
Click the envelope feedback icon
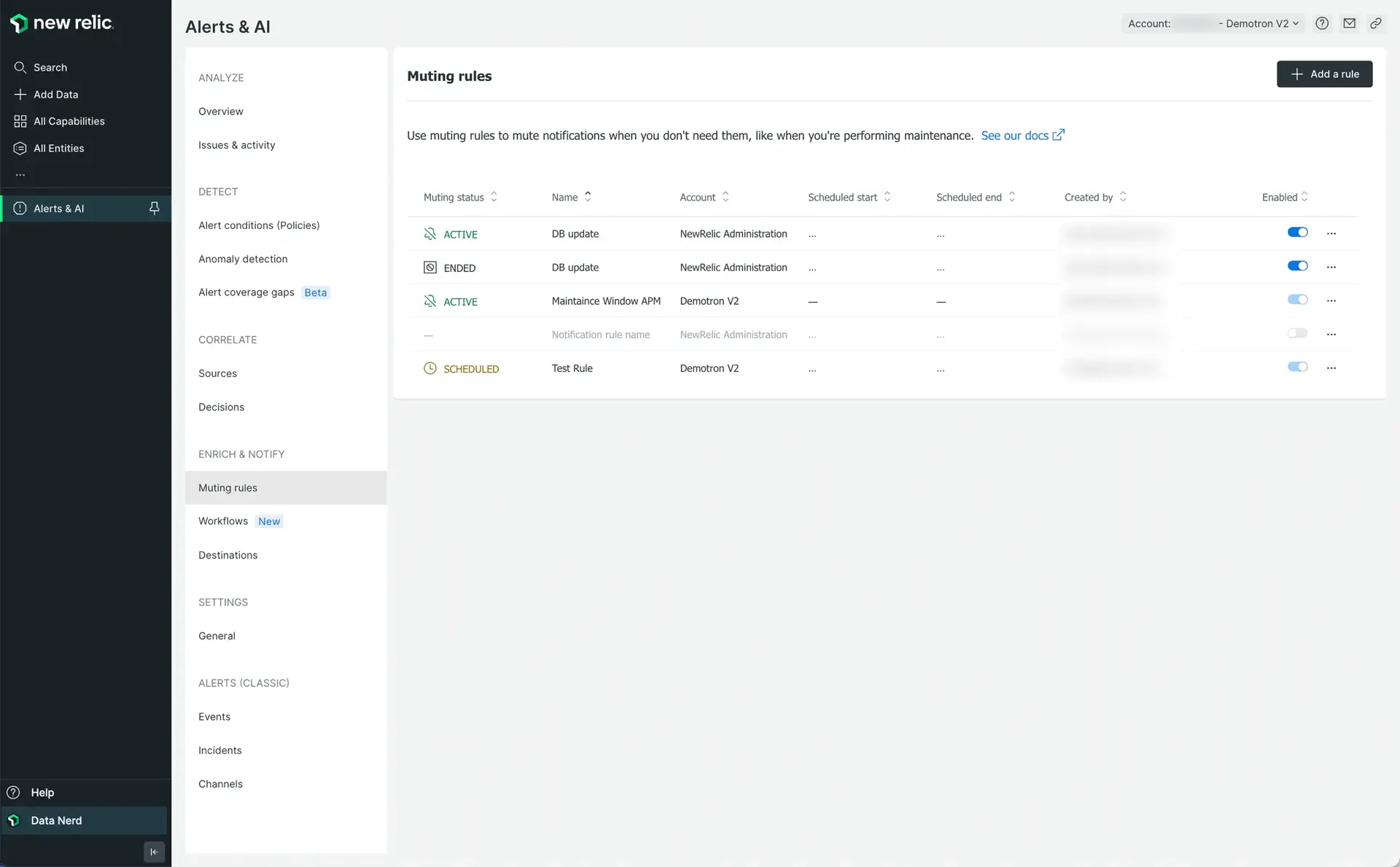(1349, 23)
